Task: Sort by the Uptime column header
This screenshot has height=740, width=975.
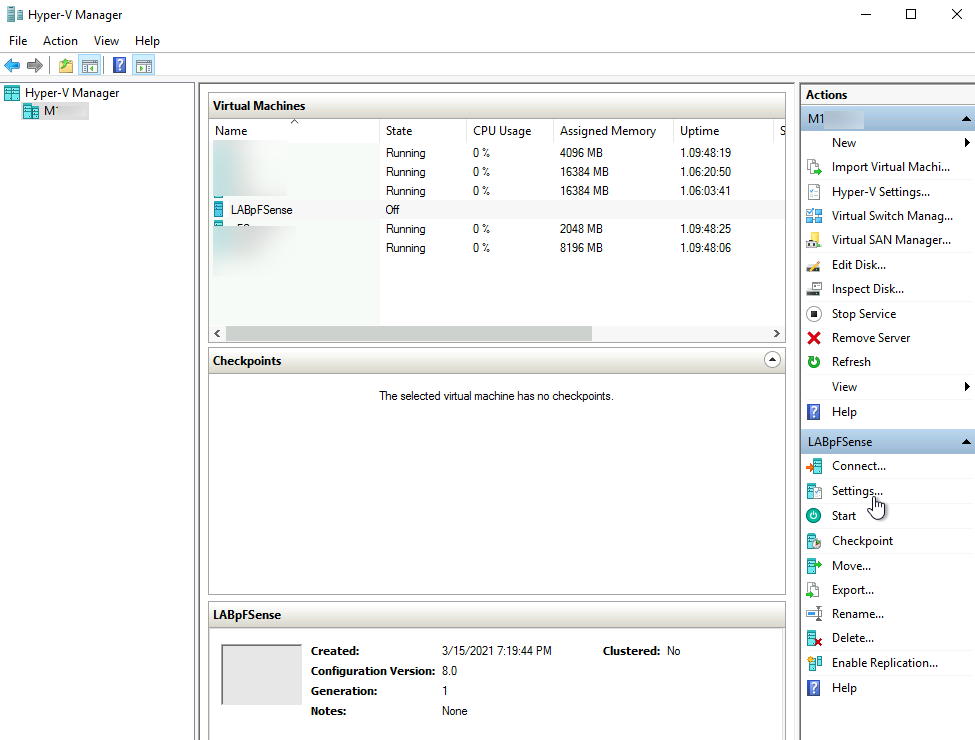Action: coord(724,131)
